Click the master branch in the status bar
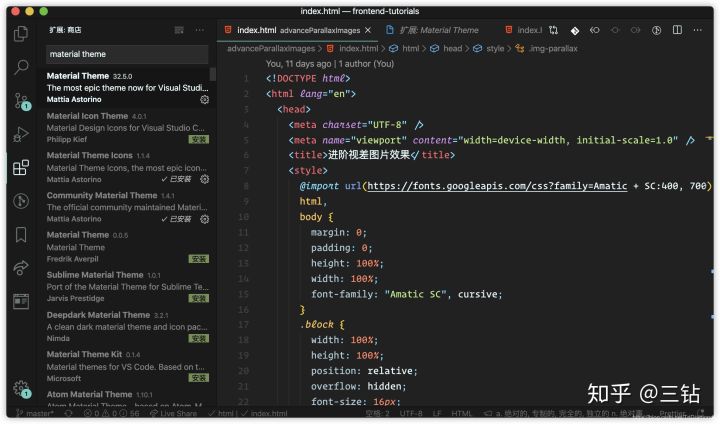The width and height of the screenshot is (720, 424). (x=35, y=413)
